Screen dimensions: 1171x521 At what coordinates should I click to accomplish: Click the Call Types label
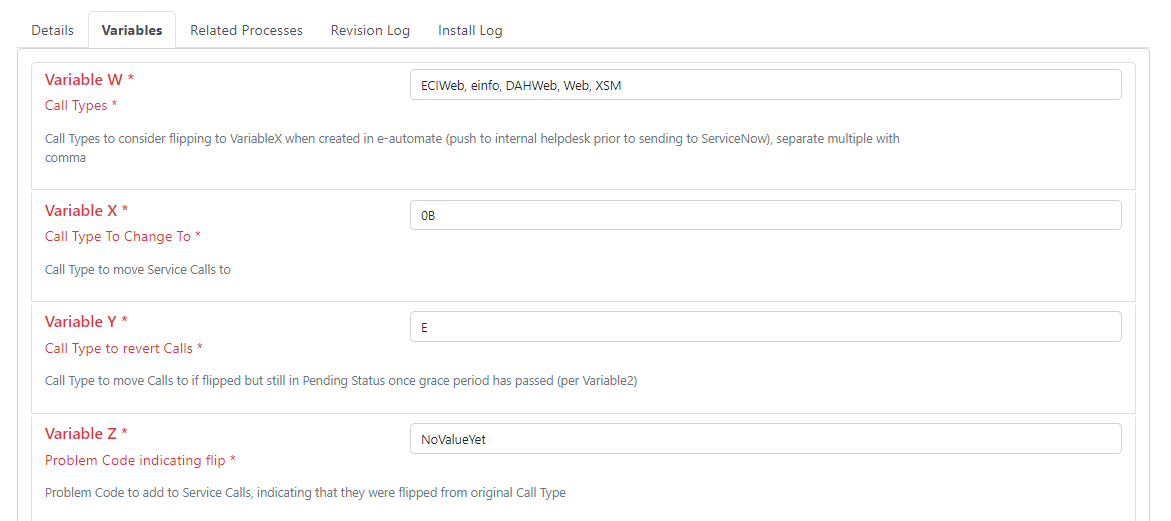pyautogui.click(x=81, y=106)
